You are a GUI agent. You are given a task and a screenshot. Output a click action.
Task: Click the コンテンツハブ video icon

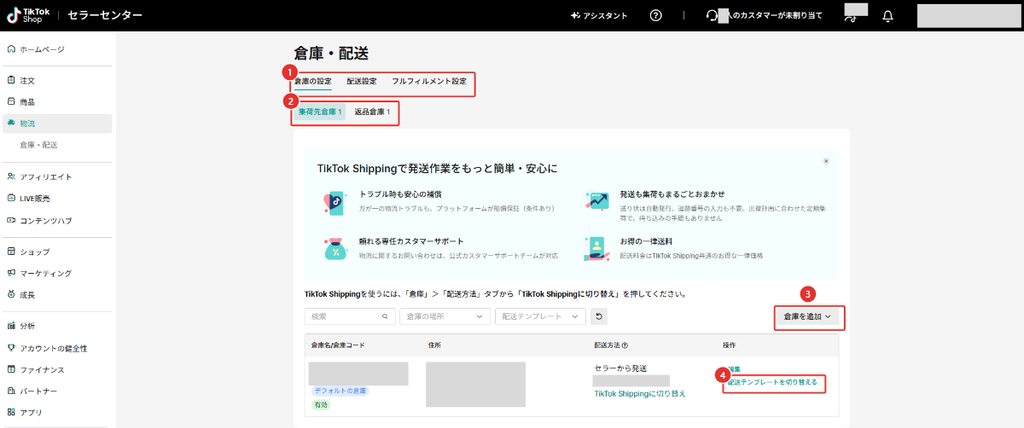(11, 220)
